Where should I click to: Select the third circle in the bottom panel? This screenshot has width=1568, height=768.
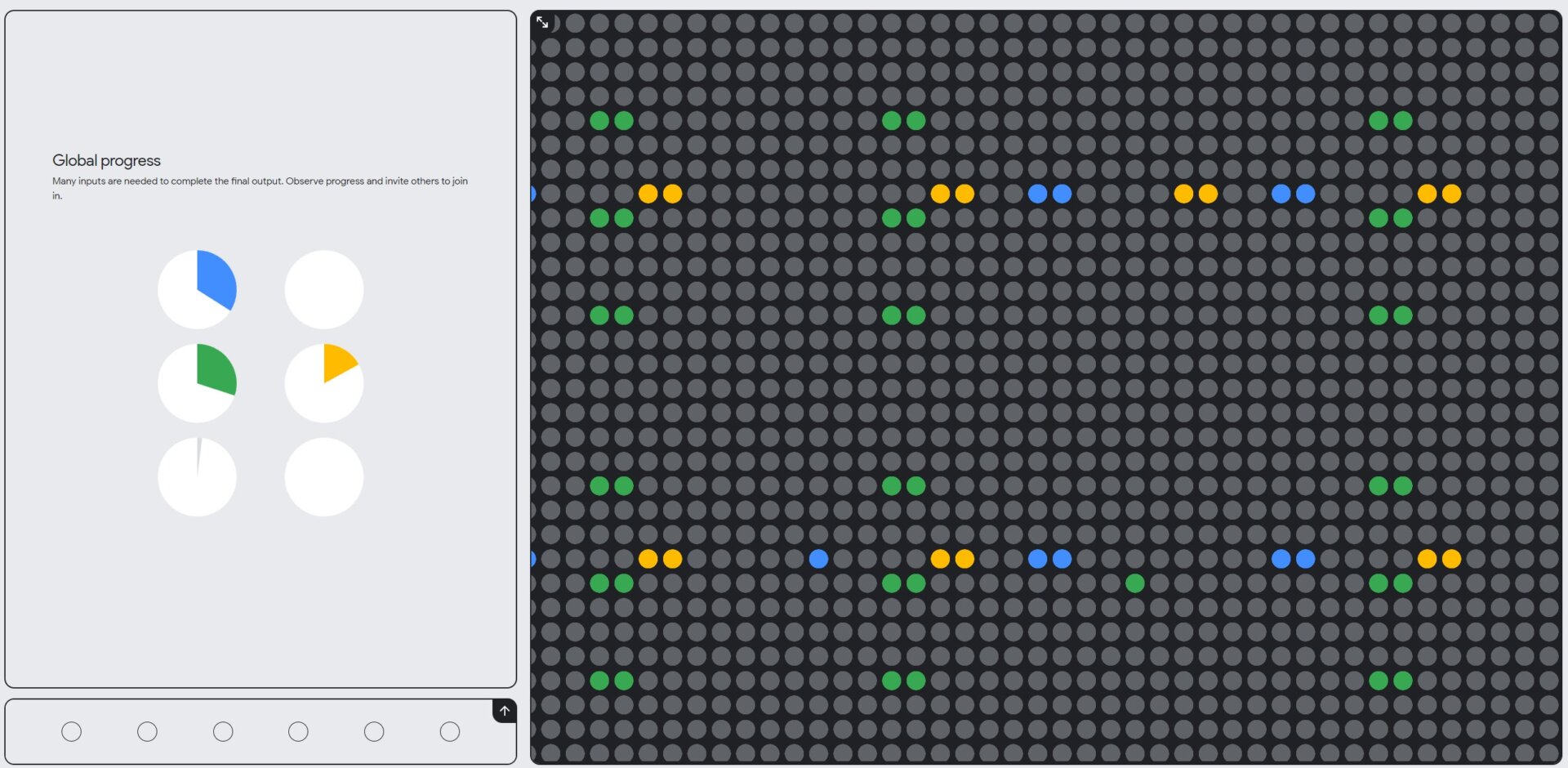(223, 731)
